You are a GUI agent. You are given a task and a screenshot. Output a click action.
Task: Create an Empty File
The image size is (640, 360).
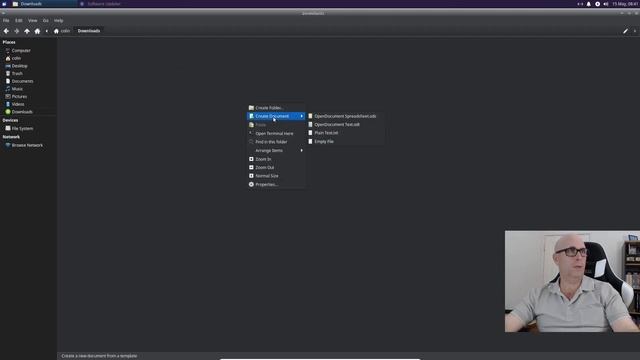pos(345,142)
